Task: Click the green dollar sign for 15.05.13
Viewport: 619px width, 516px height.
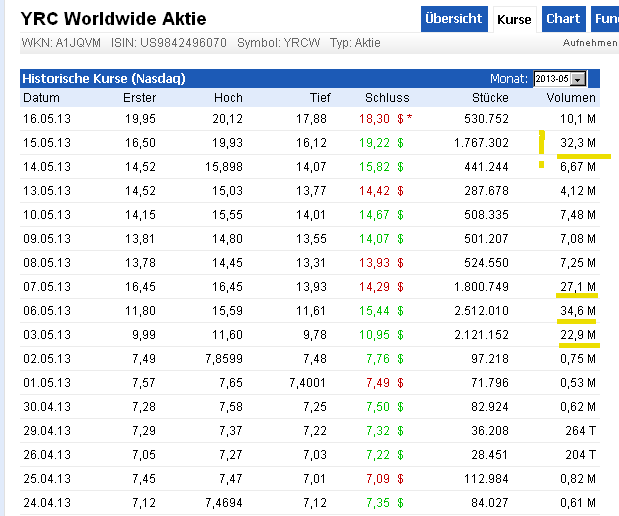Action: pos(400,143)
